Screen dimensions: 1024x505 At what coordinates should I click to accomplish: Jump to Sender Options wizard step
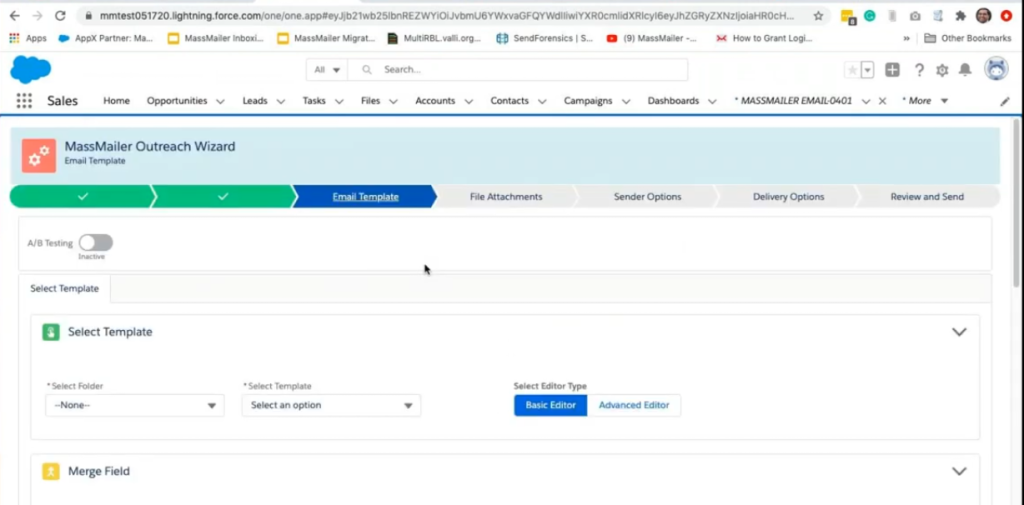(x=647, y=197)
